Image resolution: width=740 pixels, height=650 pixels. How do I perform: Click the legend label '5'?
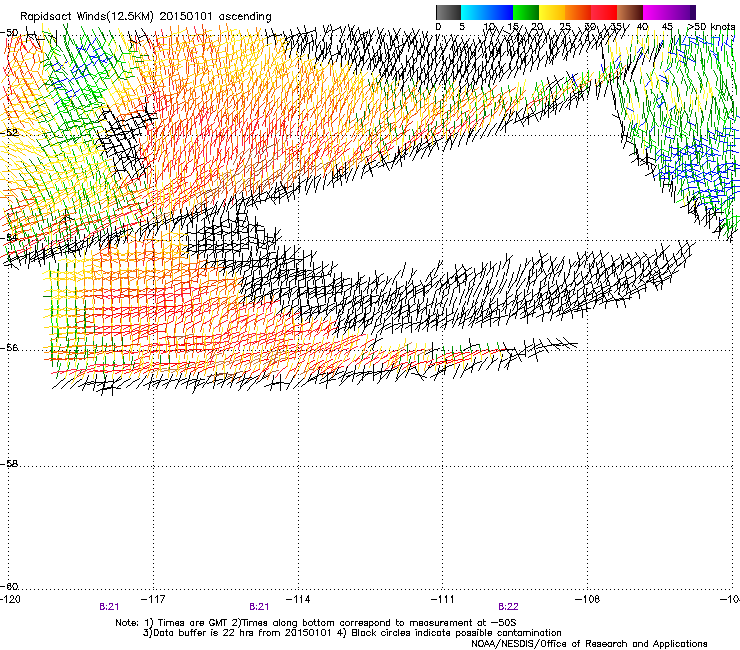pos(462,27)
